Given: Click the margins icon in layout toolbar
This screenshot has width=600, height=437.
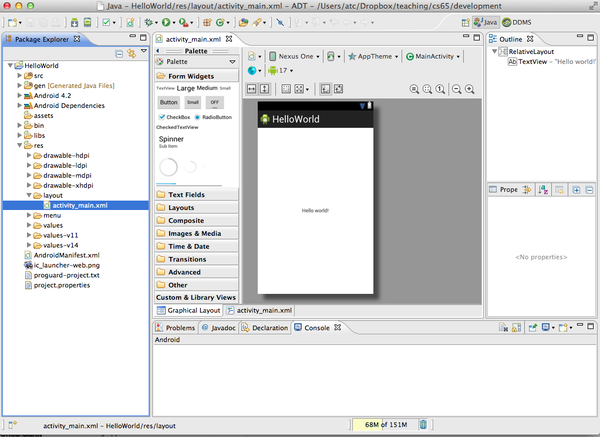Looking at the screenshot, I should (286, 89).
